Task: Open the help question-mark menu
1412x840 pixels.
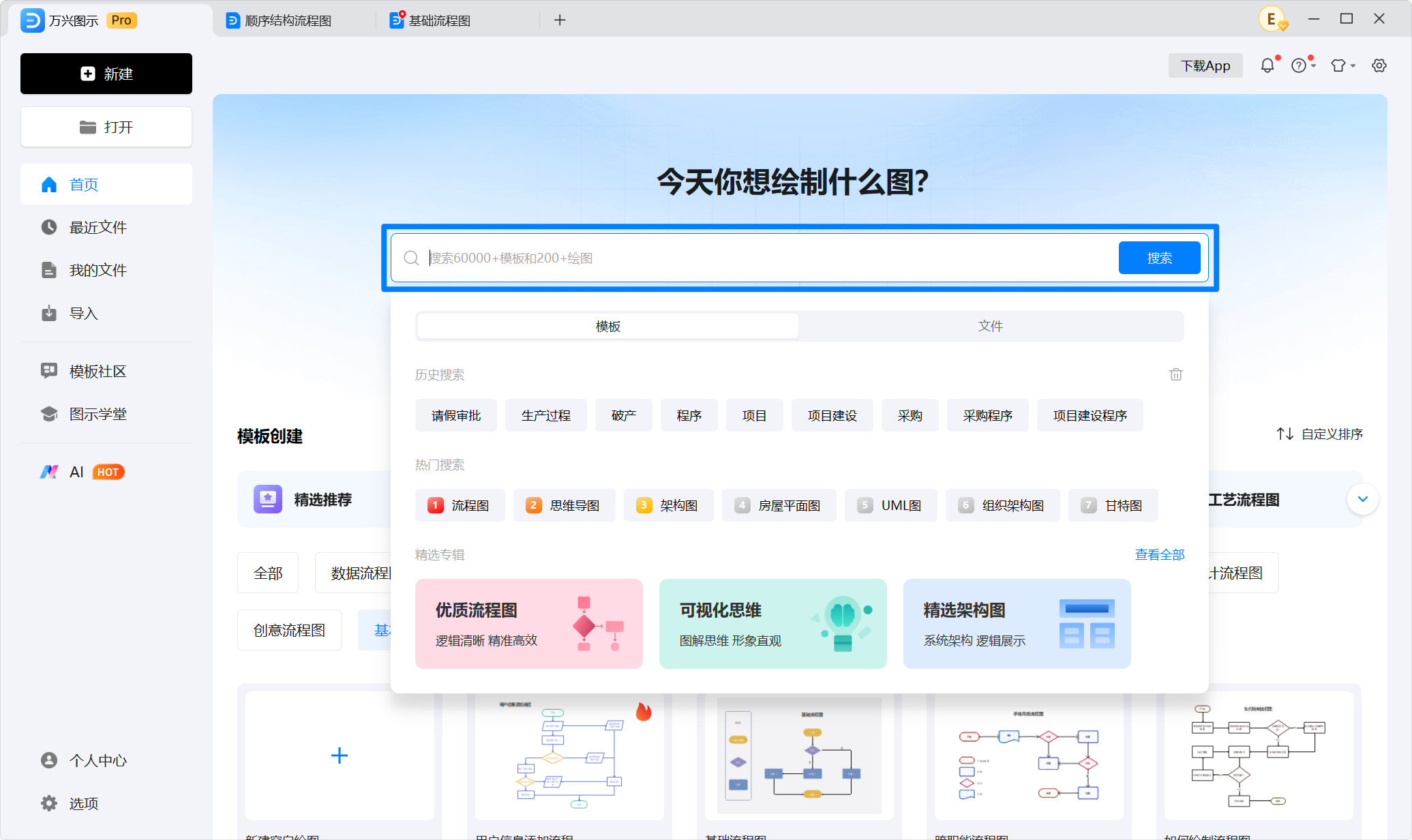Action: [x=1302, y=65]
